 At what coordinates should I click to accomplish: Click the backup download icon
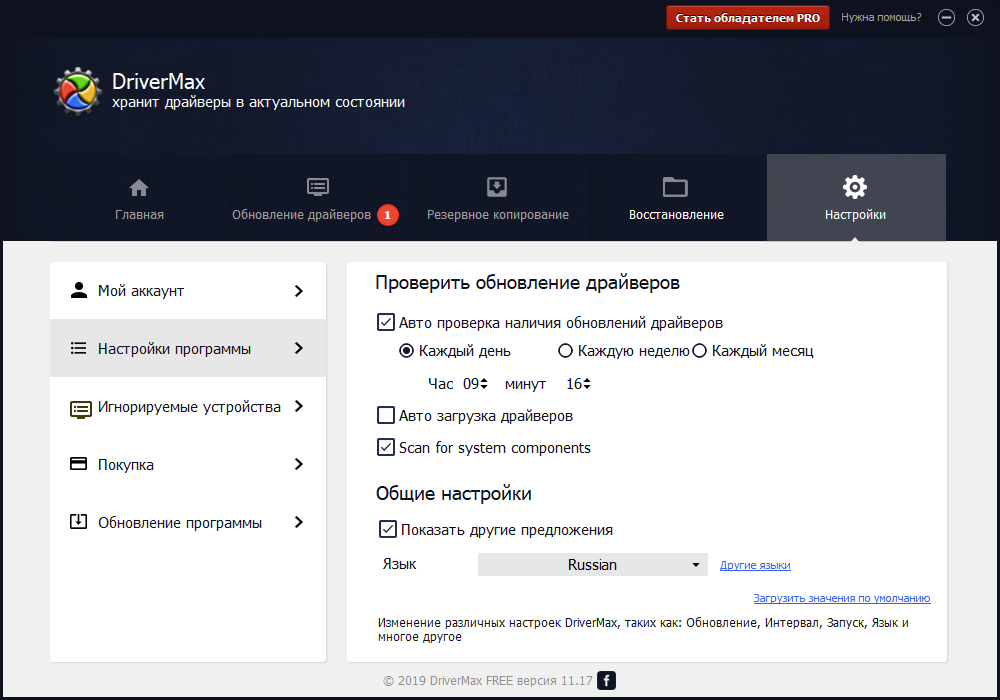tap(497, 187)
